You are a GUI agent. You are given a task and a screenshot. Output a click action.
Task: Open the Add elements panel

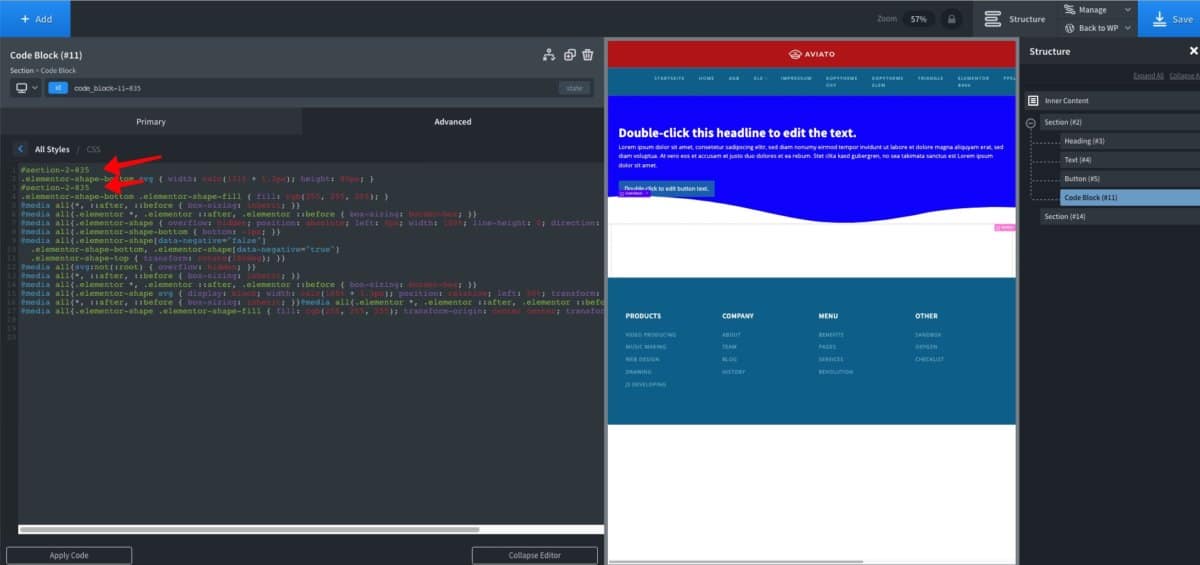tap(36, 19)
